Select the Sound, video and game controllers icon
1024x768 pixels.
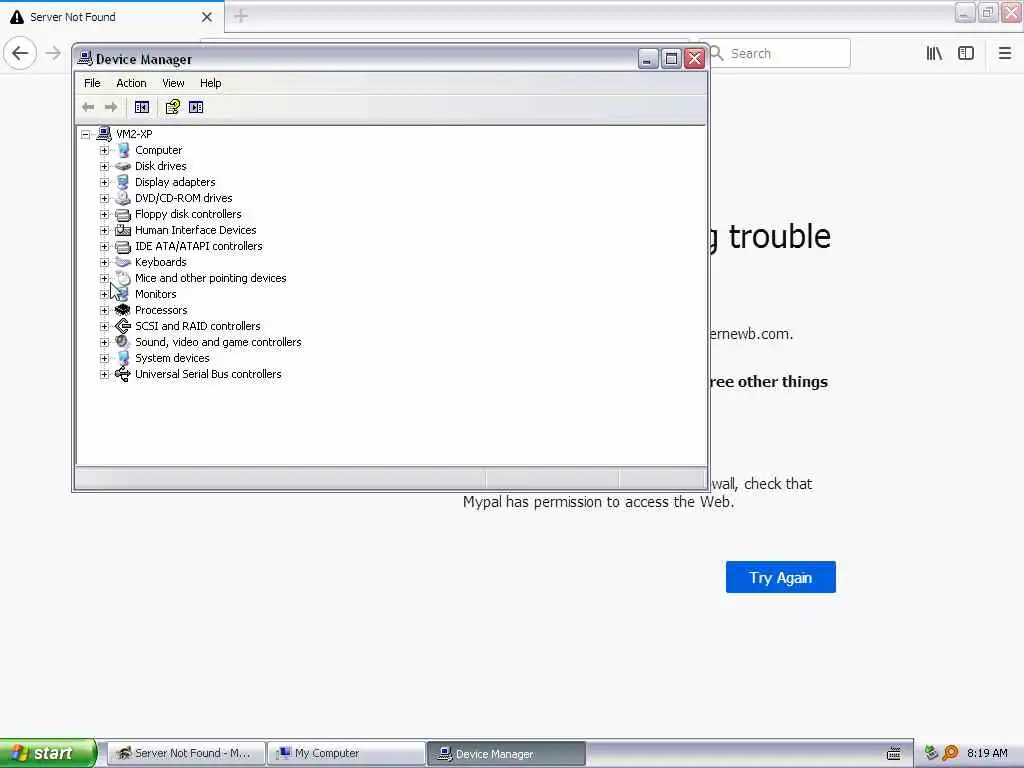tap(123, 342)
